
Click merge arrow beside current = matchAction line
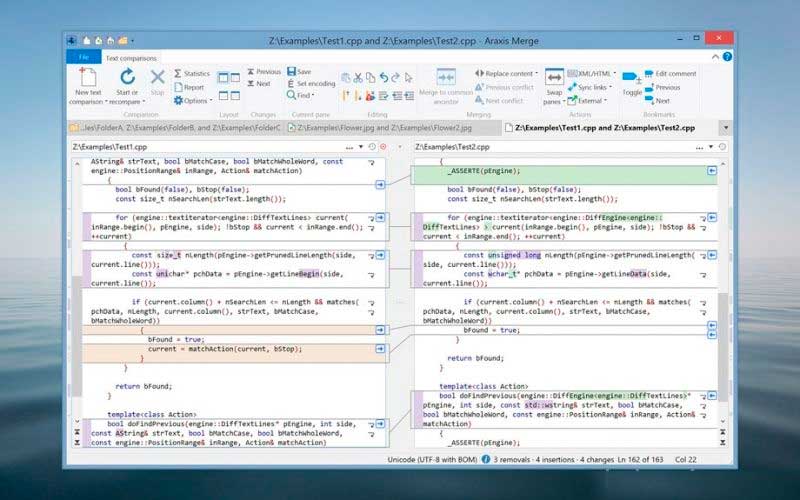point(380,348)
